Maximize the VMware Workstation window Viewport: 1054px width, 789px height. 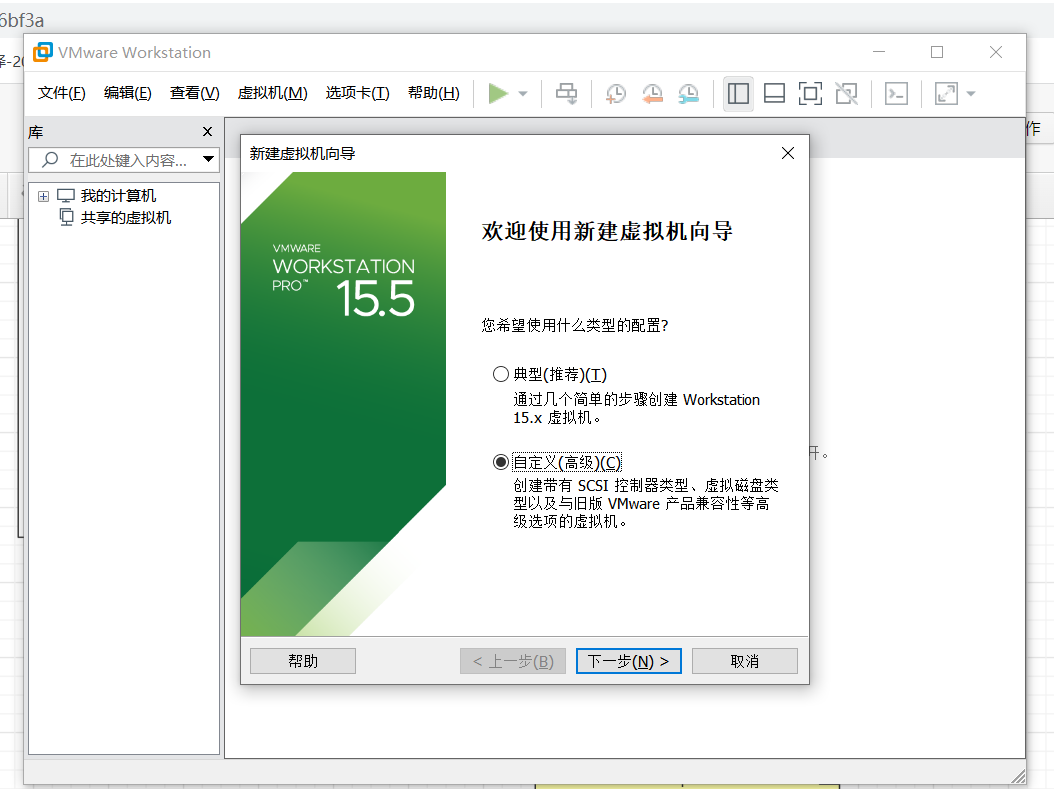point(937,52)
